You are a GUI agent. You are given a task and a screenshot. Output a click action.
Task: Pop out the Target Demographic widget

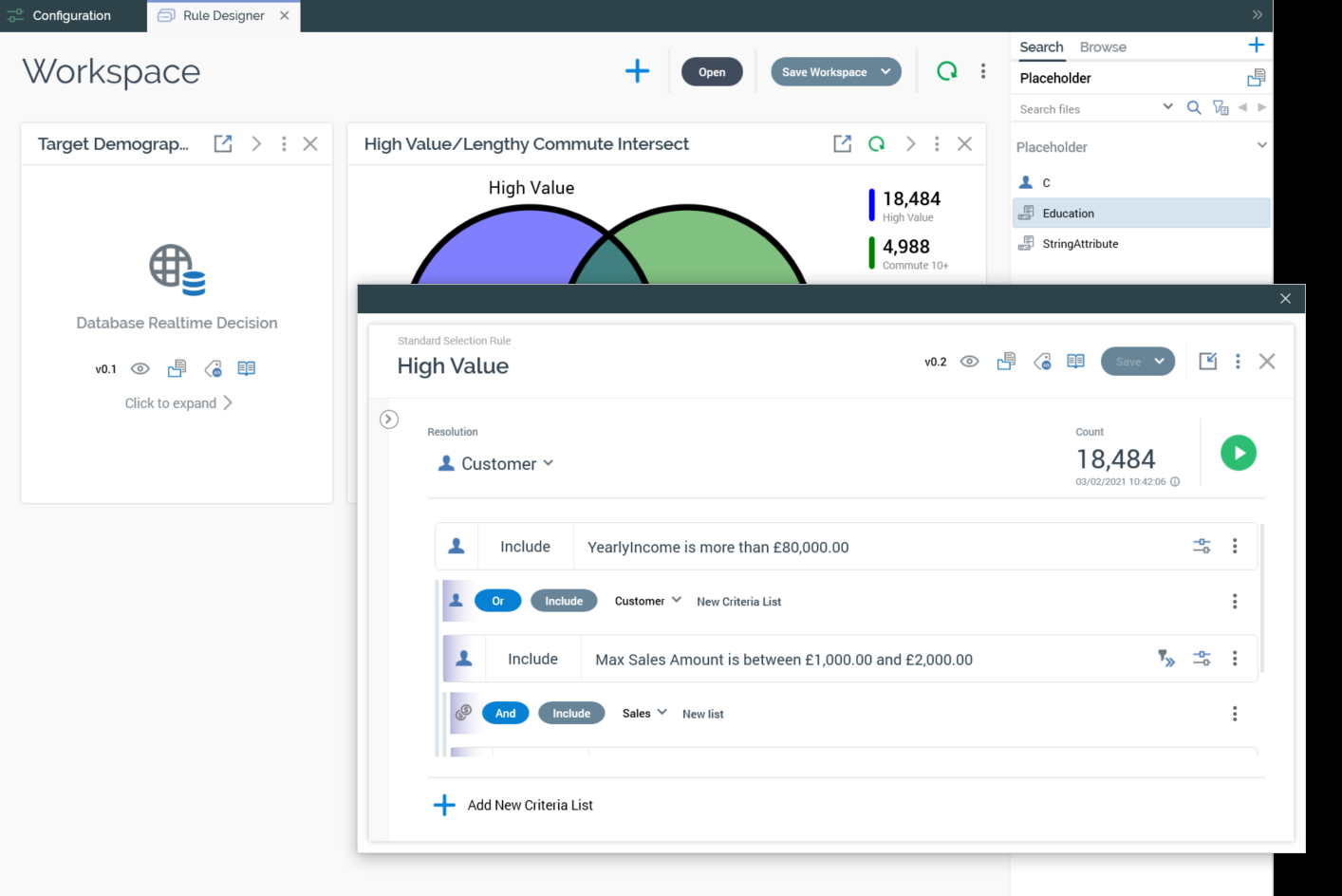[223, 143]
